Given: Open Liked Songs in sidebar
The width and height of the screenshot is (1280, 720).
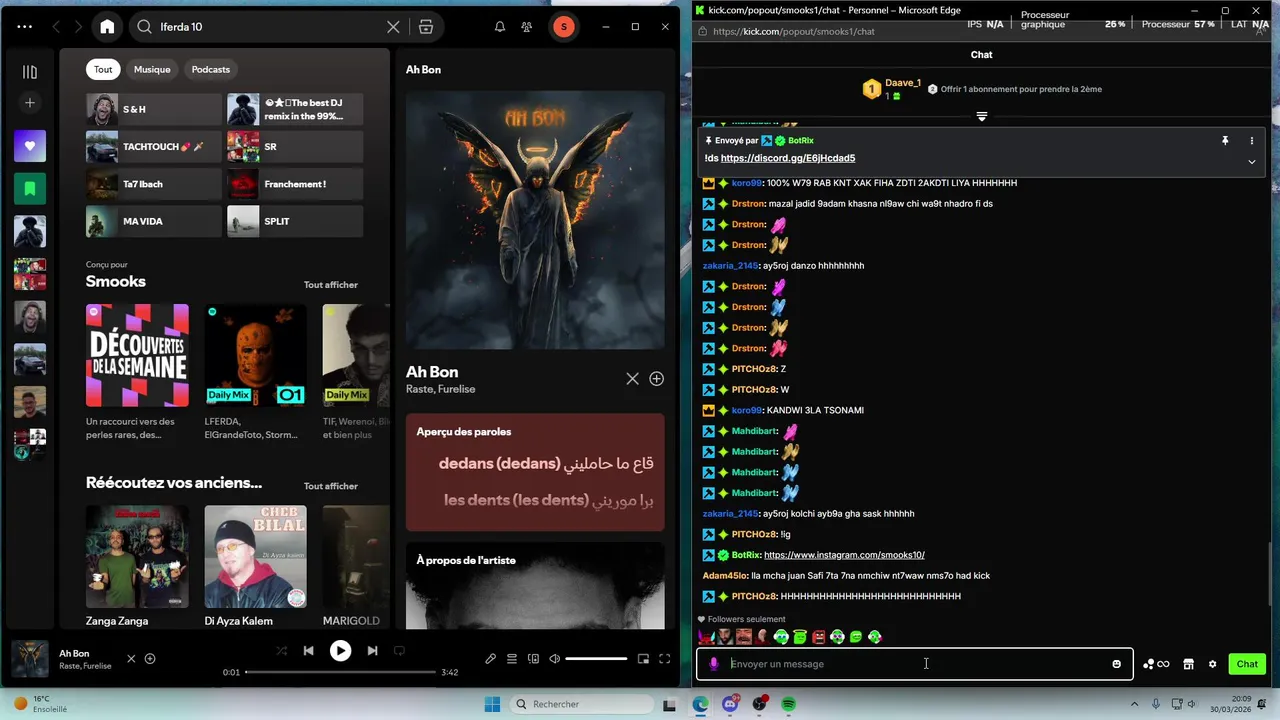Looking at the screenshot, I should [30, 146].
